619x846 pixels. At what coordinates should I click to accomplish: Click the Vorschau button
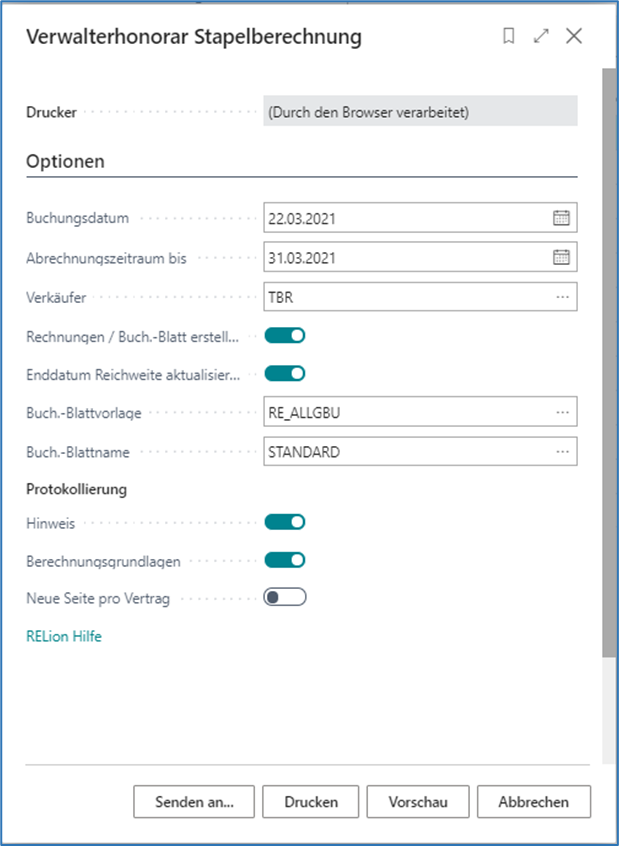click(x=418, y=802)
